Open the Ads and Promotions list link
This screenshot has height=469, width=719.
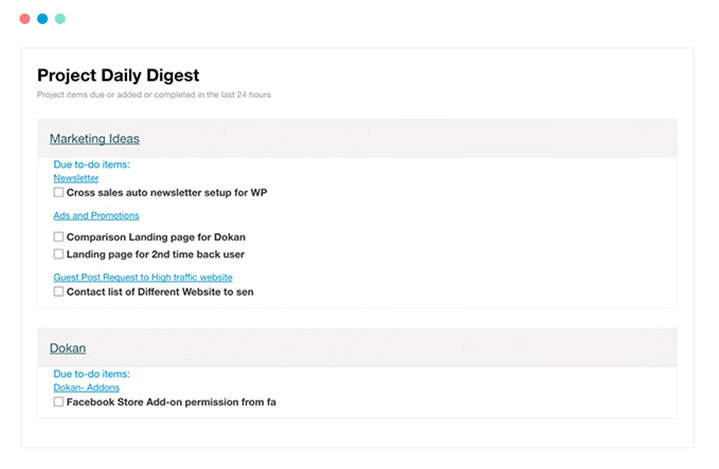pos(96,215)
